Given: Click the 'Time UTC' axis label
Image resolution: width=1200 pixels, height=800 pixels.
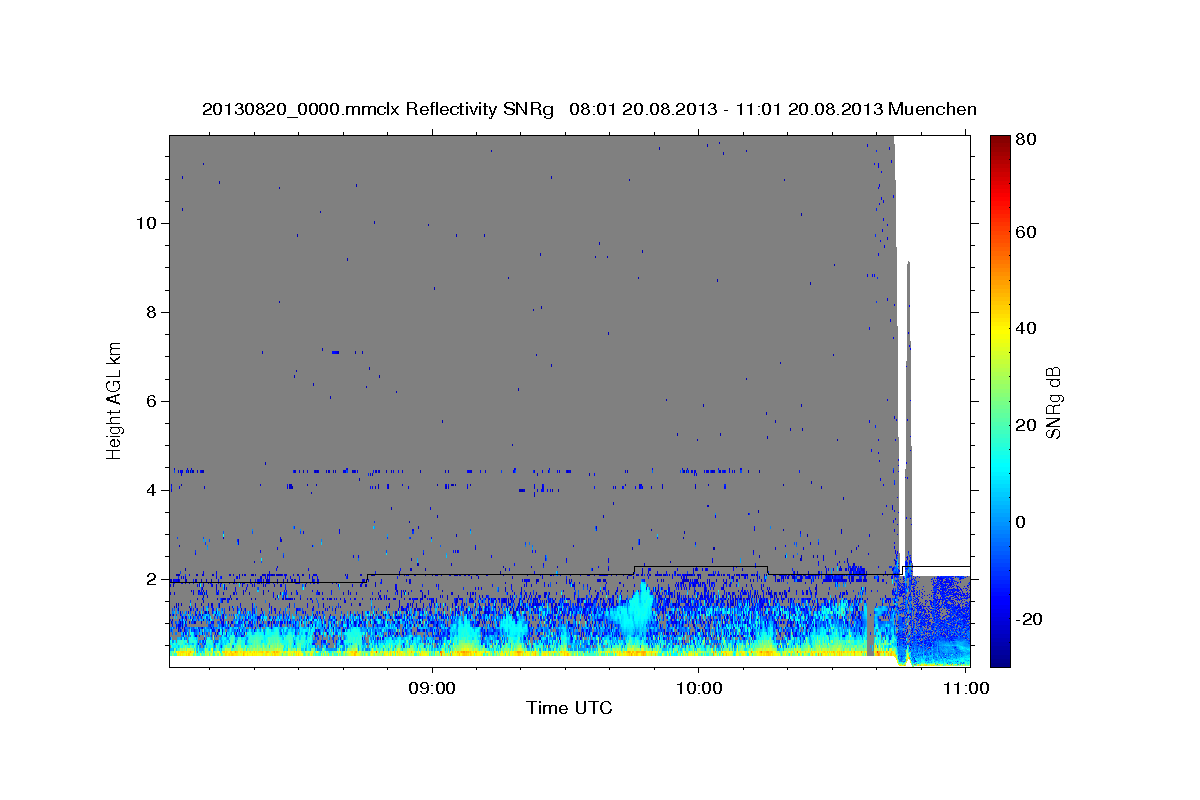Looking at the screenshot, I should [569, 708].
